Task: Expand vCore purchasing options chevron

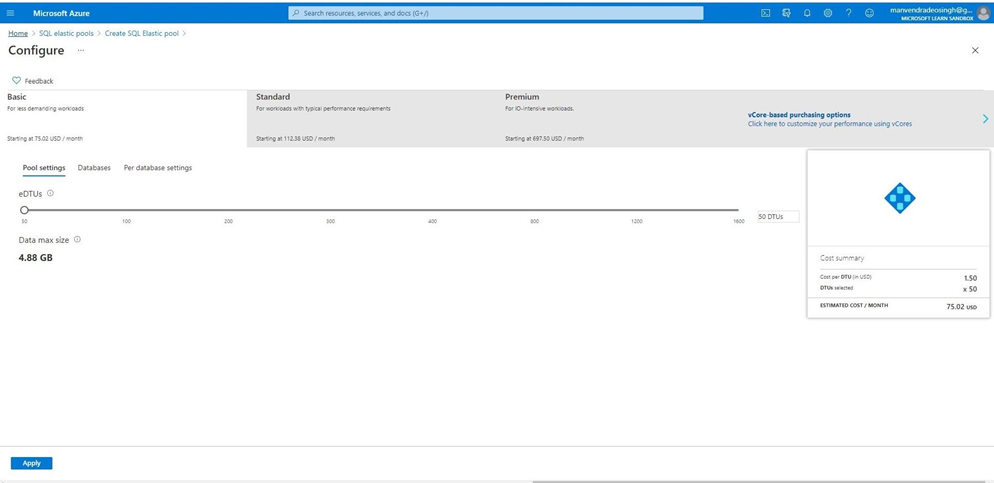Action: pyautogui.click(x=985, y=119)
